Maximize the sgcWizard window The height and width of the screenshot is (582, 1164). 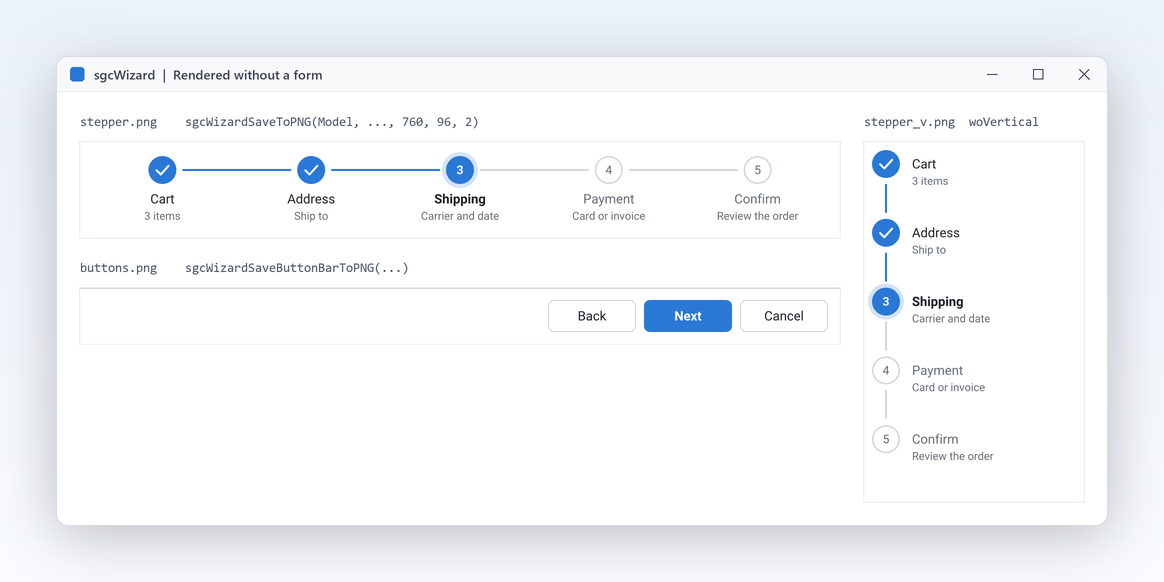[1039, 74]
